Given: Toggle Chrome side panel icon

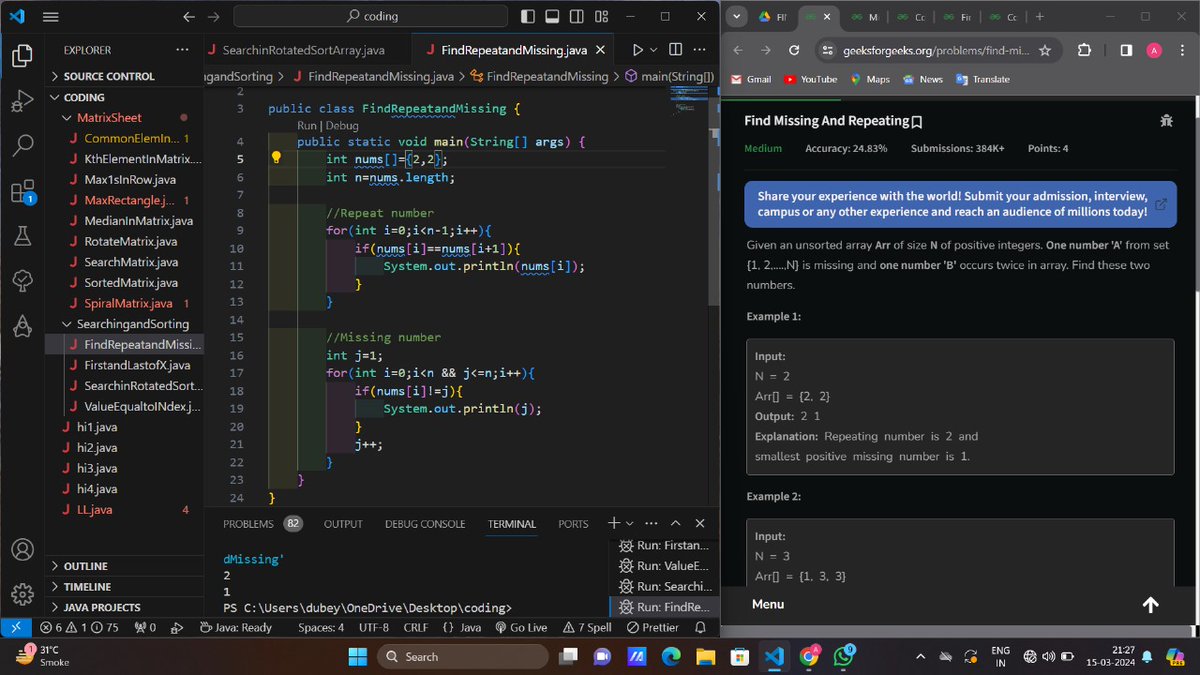Looking at the screenshot, I should (x=1126, y=50).
